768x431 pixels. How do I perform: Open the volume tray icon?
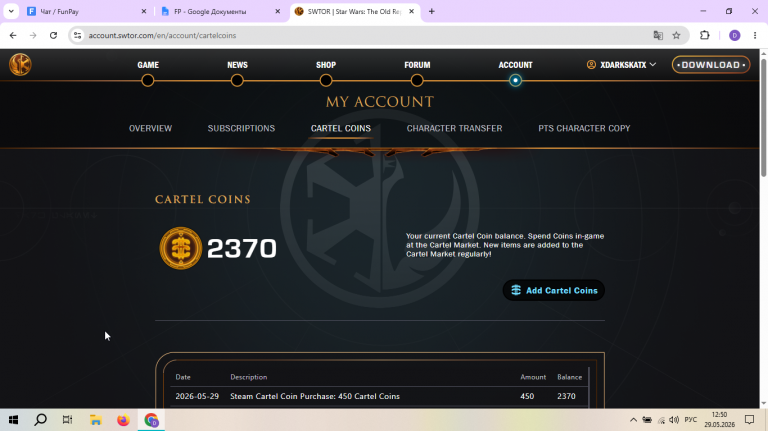tap(674, 420)
